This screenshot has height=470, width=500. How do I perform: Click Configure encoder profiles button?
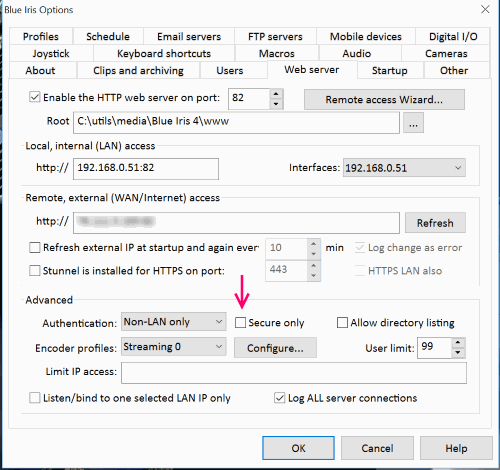pyautogui.click(x=275, y=348)
